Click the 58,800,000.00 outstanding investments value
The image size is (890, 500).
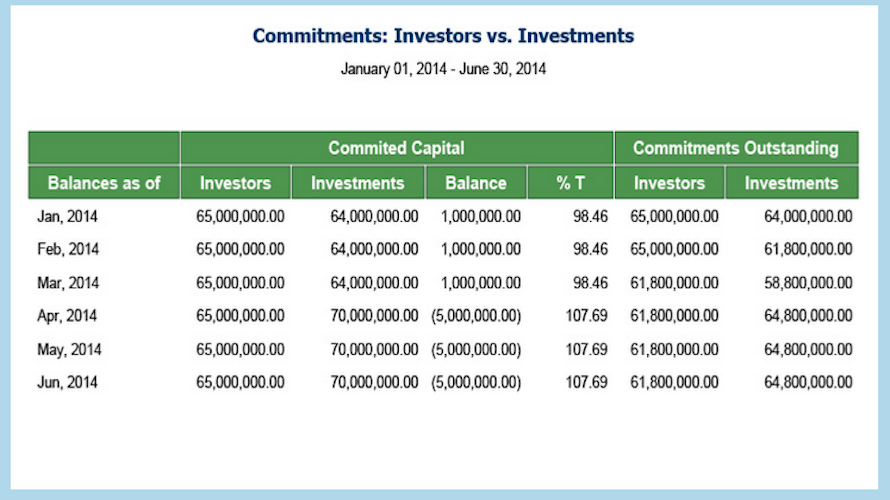[808, 283]
